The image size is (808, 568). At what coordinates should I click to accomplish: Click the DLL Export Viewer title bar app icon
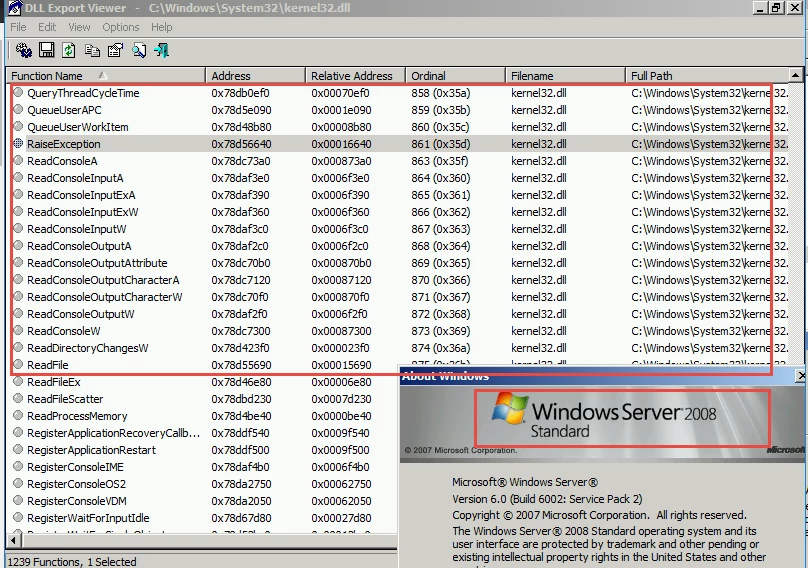[x=14, y=8]
